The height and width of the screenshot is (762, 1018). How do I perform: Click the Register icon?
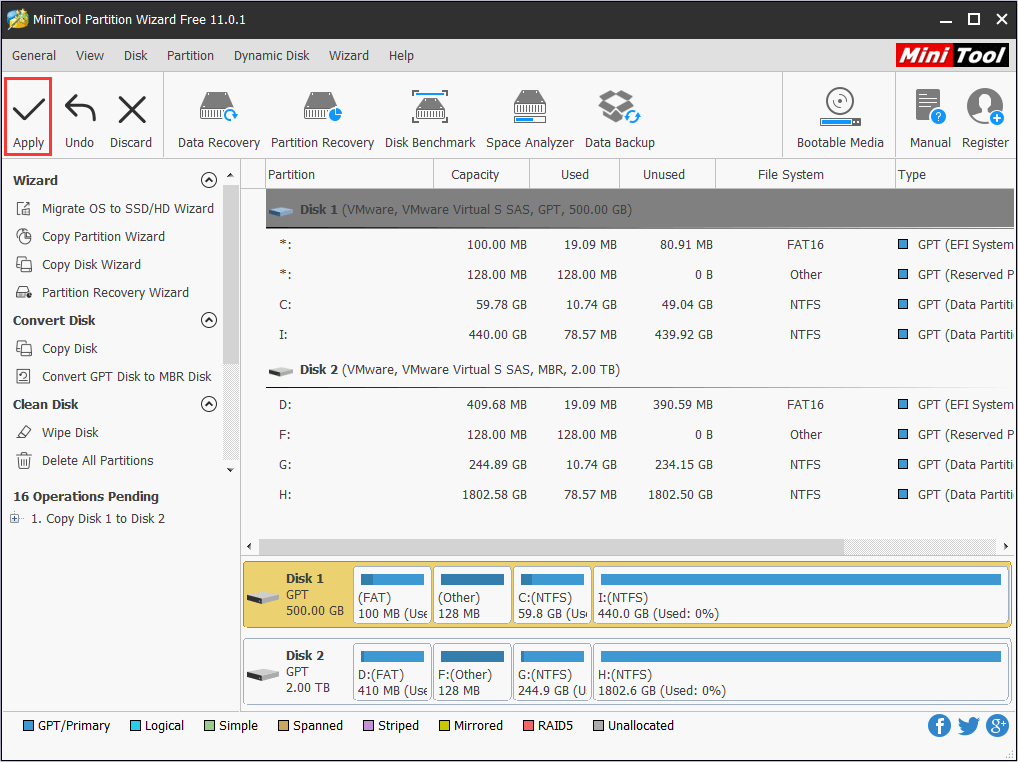point(985,119)
